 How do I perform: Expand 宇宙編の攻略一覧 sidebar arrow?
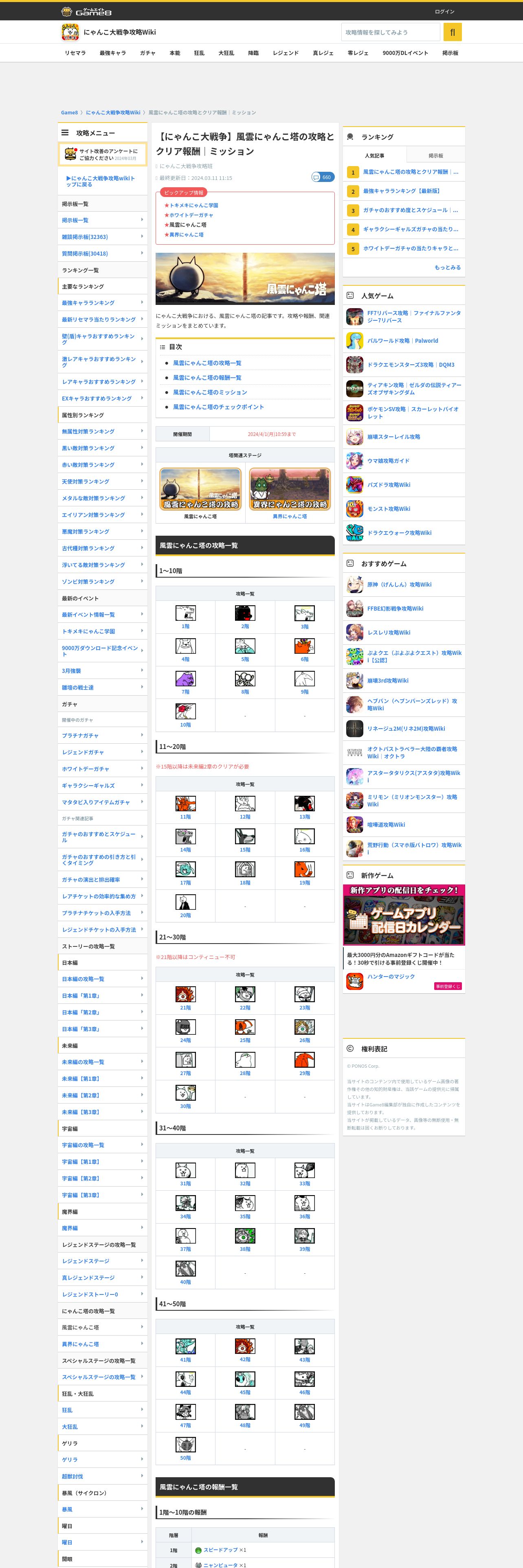tap(142, 1144)
